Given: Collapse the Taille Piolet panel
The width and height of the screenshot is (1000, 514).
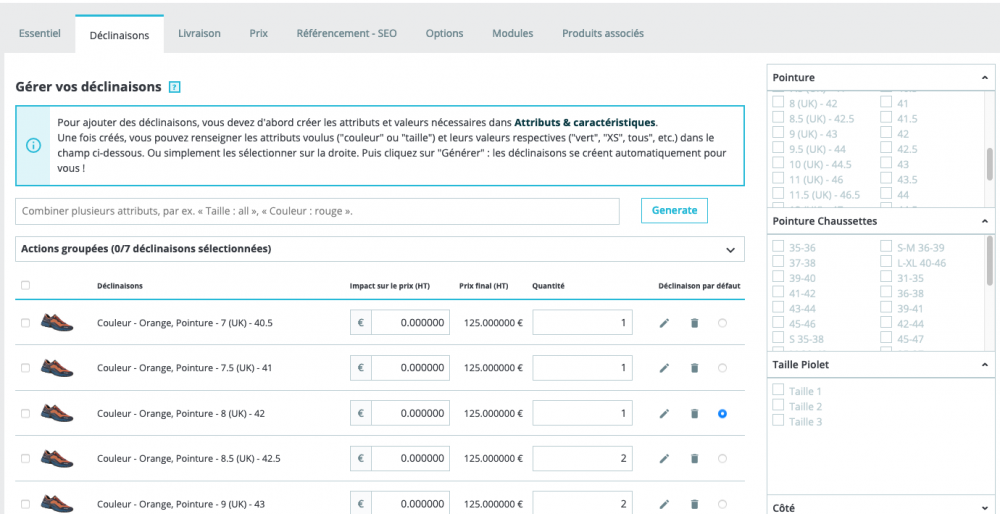Looking at the screenshot, I should coord(985,365).
